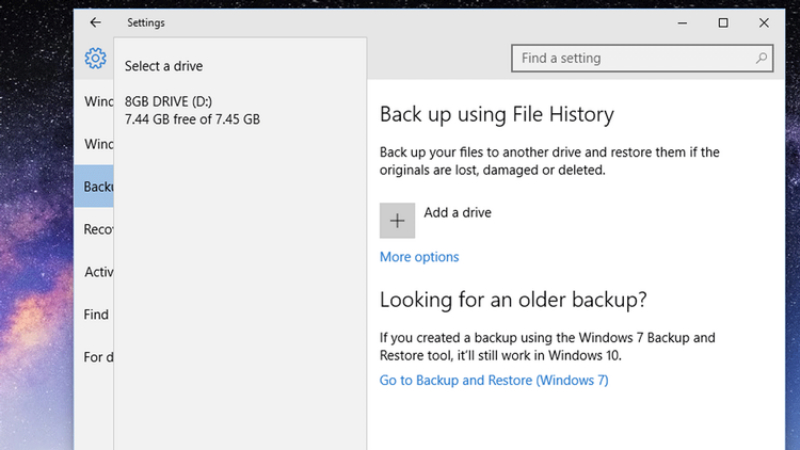Click 'Looking for an older backup?' heading
Screen dimensions: 800x450
point(513,299)
